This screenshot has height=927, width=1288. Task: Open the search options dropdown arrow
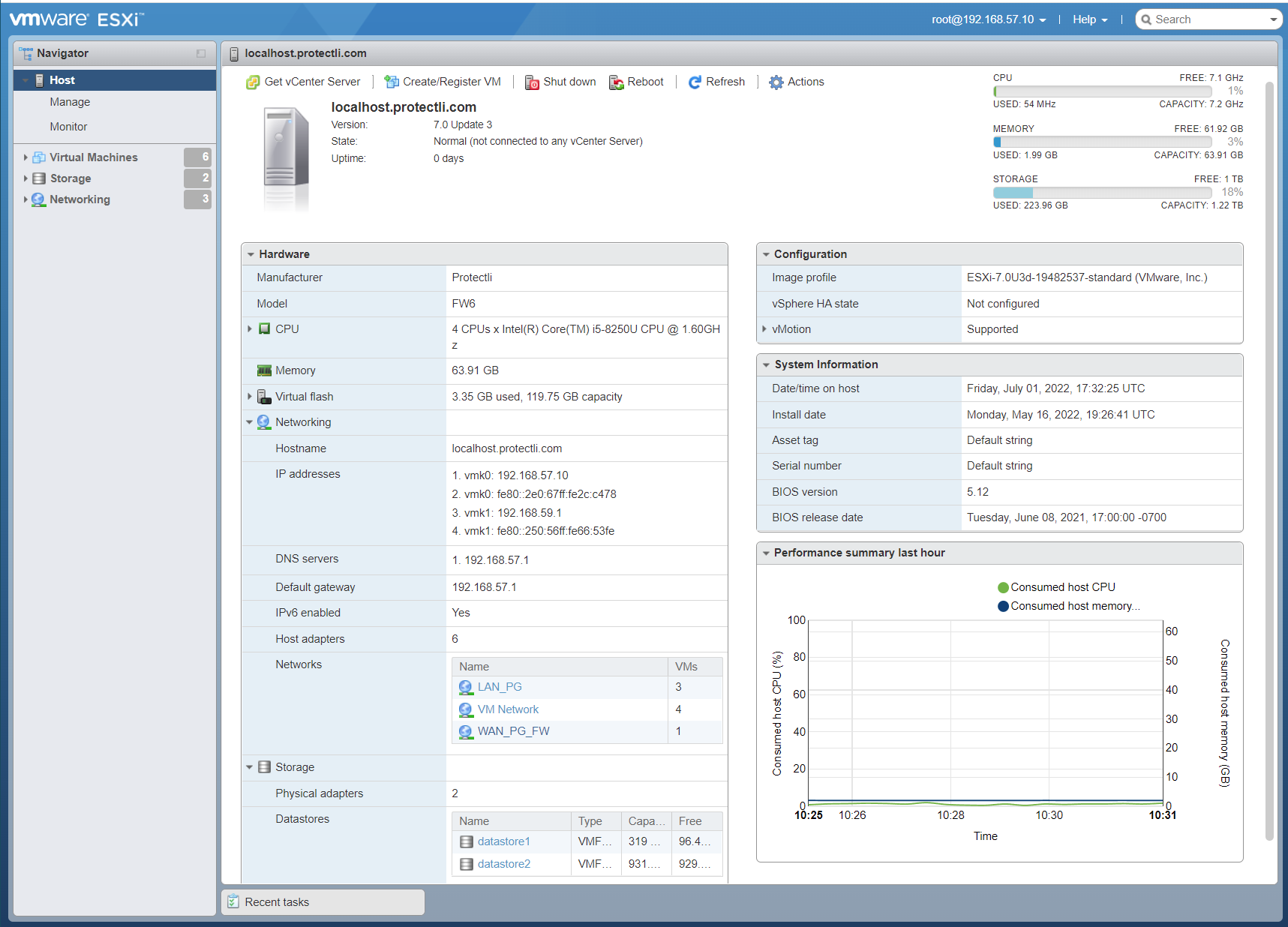coord(1273,20)
